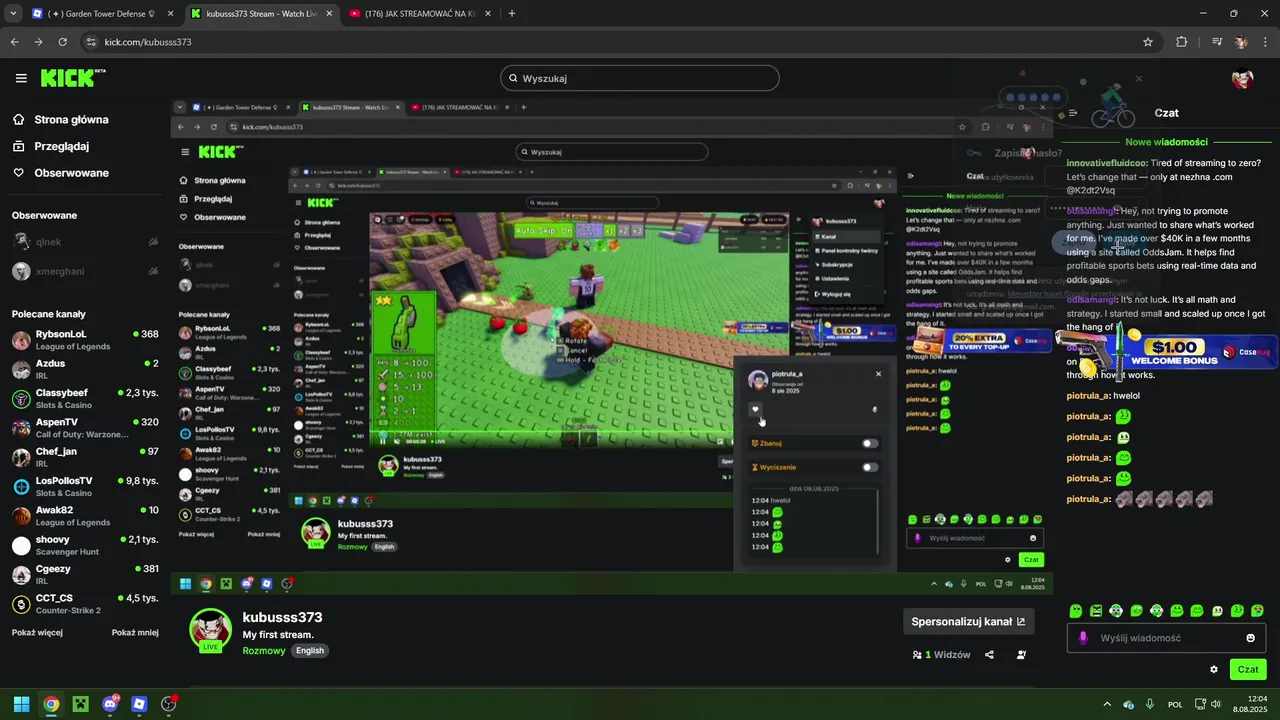The image size is (1280, 720).
Task: Open the POL language input switcher
Action: 1175,704
